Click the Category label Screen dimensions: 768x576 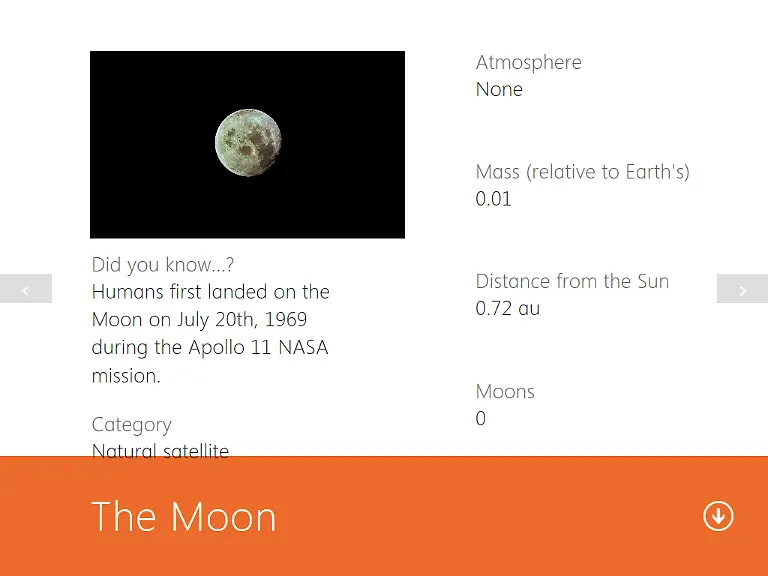pyautogui.click(x=132, y=424)
